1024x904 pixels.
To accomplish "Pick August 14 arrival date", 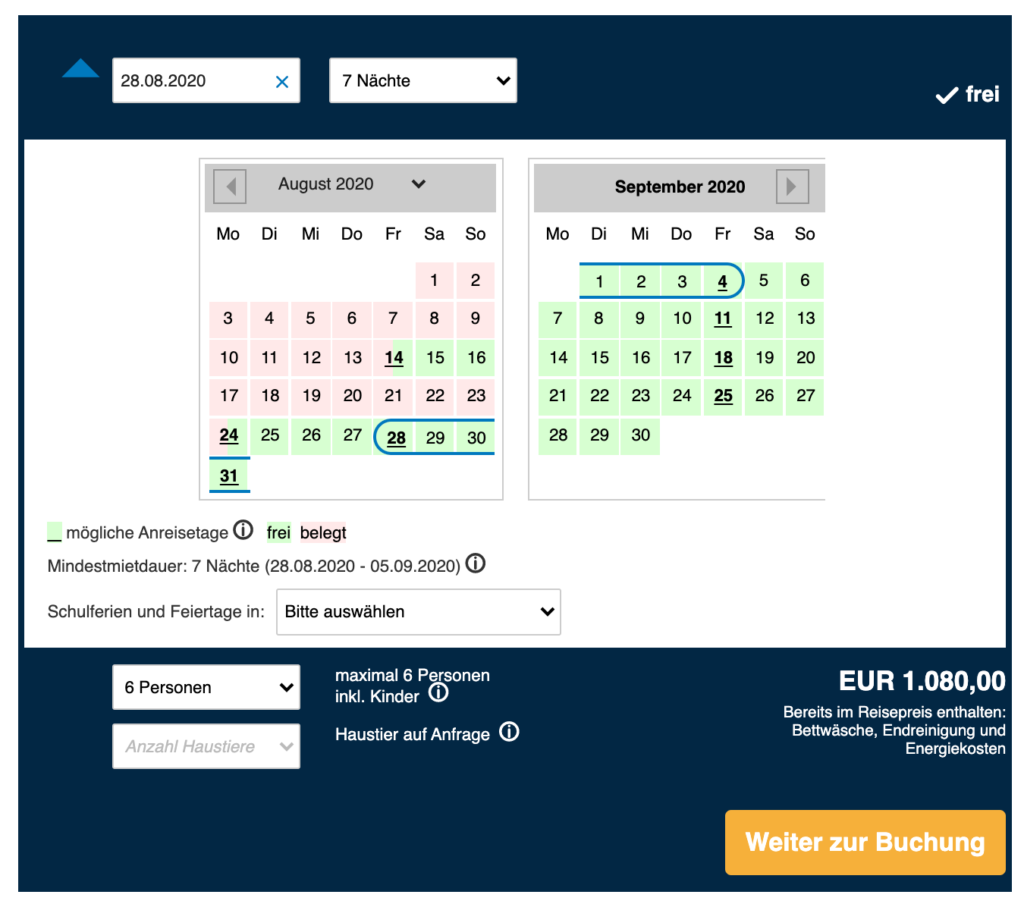I will tap(393, 358).
